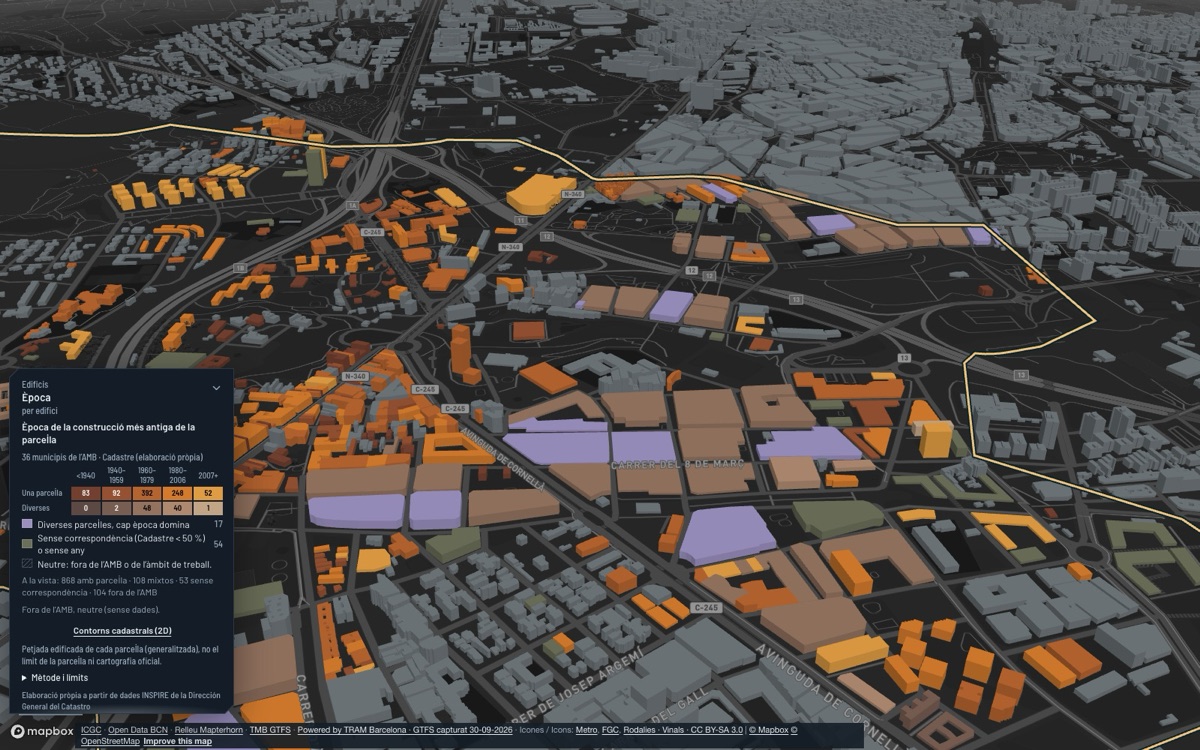Viewport: 1200px width, 750px height.
Task: Click Diverses row cell with value 1
Action: pos(208,508)
